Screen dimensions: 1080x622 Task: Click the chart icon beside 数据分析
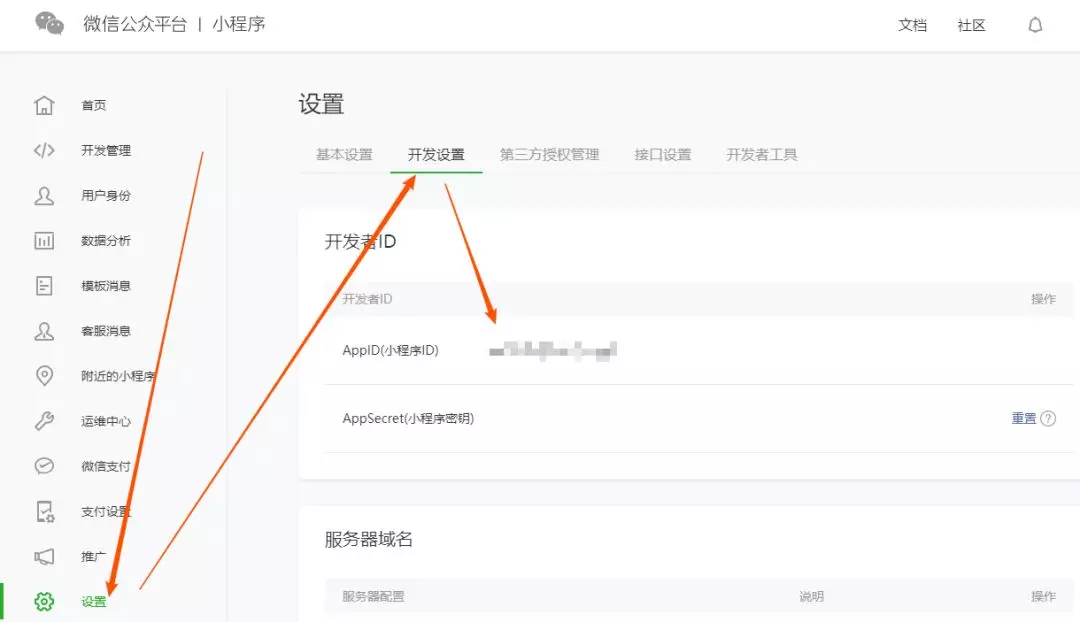pyautogui.click(x=44, y=240)
